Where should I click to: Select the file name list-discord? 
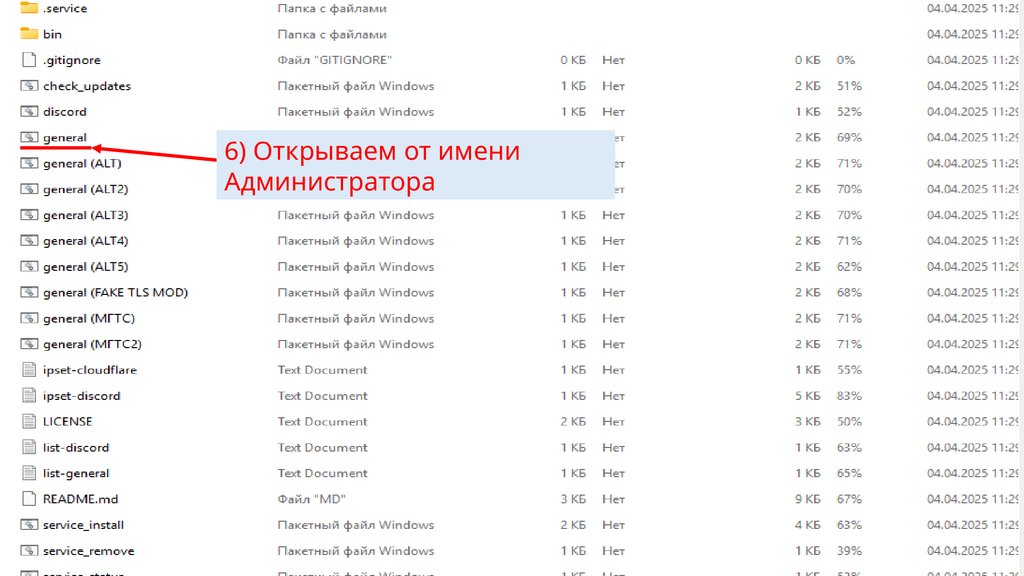76,447
